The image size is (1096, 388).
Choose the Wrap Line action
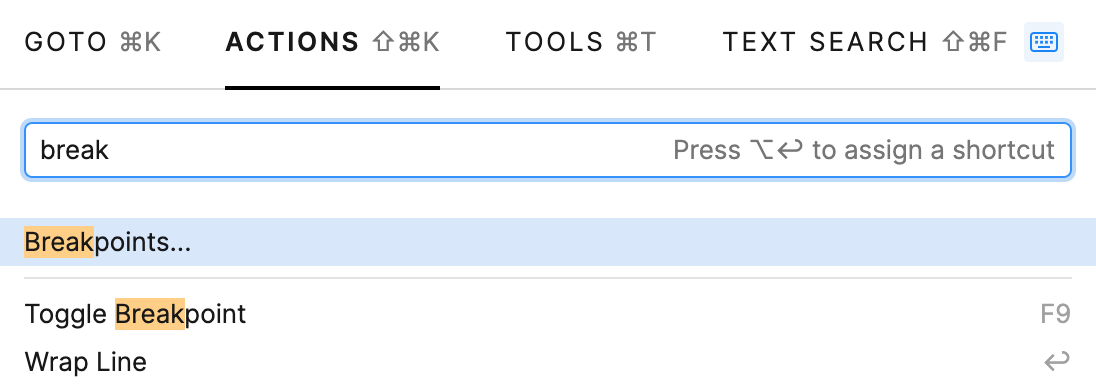pyautogui.click(x=548, y=361)
